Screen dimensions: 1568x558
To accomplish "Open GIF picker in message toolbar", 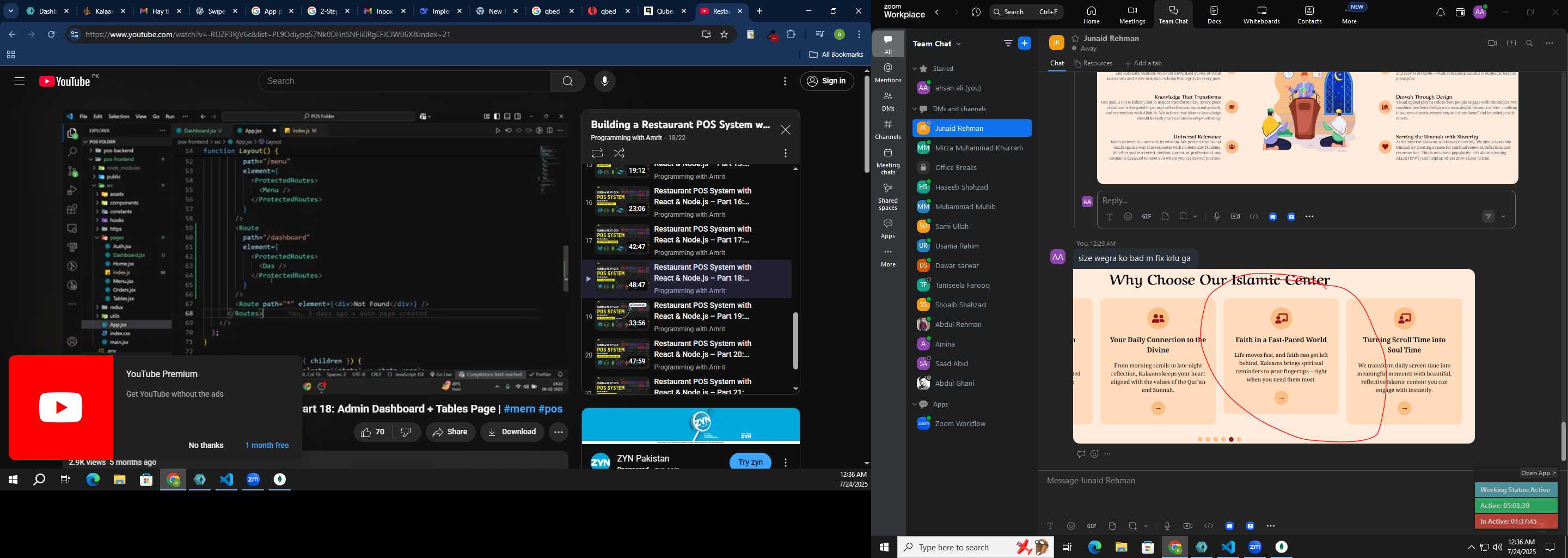I will tap(1092, 526).
